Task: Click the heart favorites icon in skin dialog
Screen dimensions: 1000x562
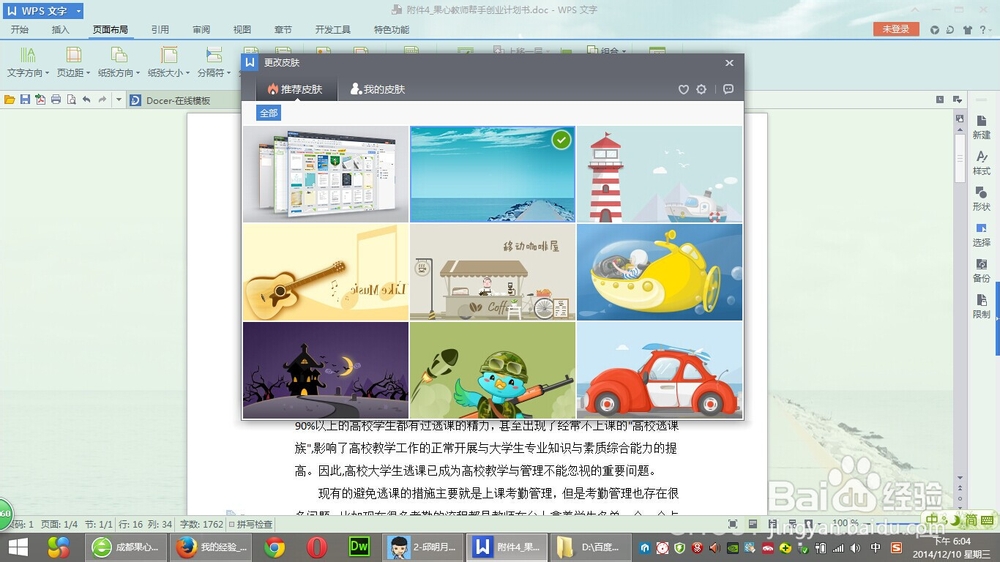Action: 683,89
